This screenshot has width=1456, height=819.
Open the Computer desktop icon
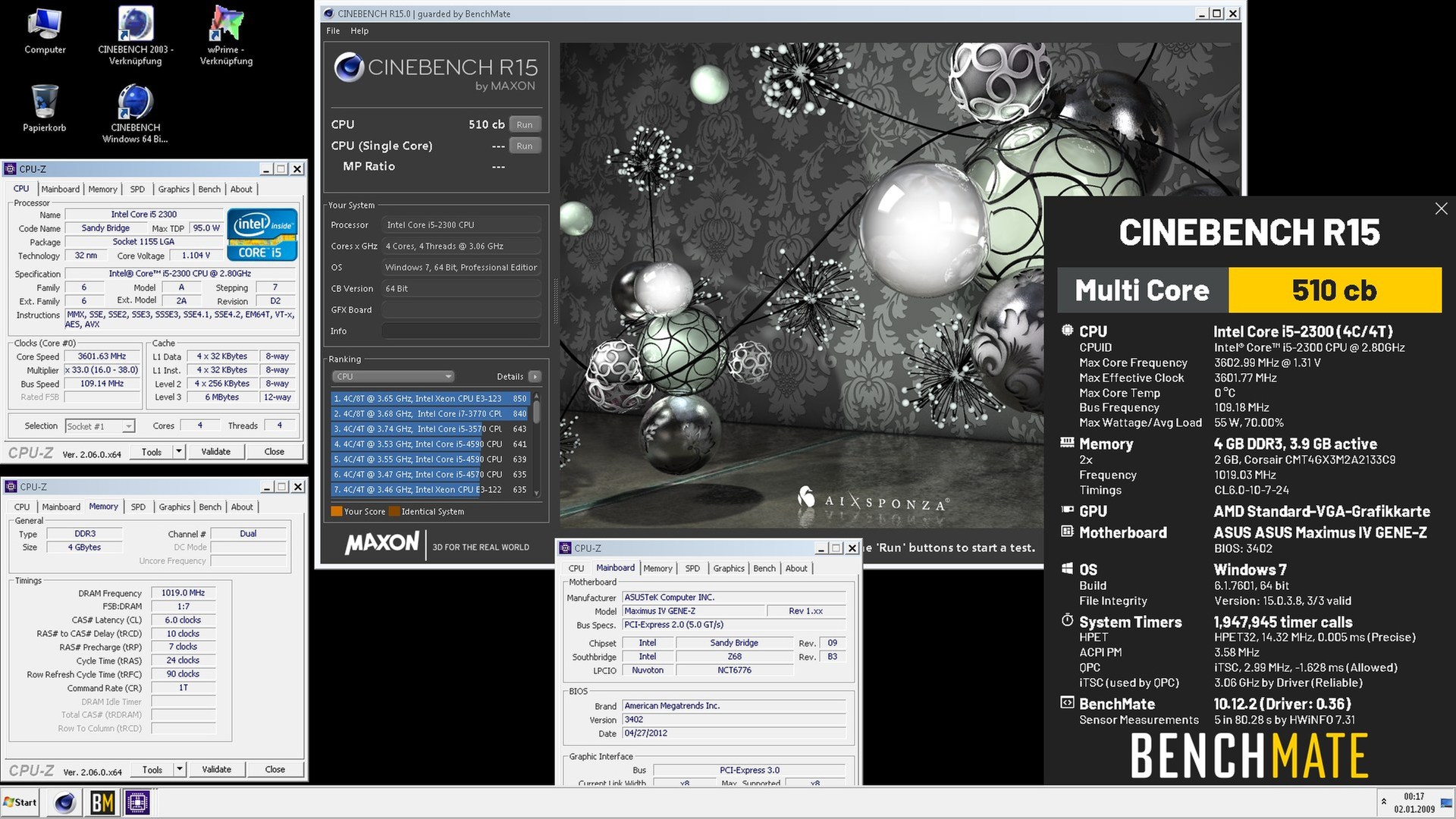click(45, 30)
